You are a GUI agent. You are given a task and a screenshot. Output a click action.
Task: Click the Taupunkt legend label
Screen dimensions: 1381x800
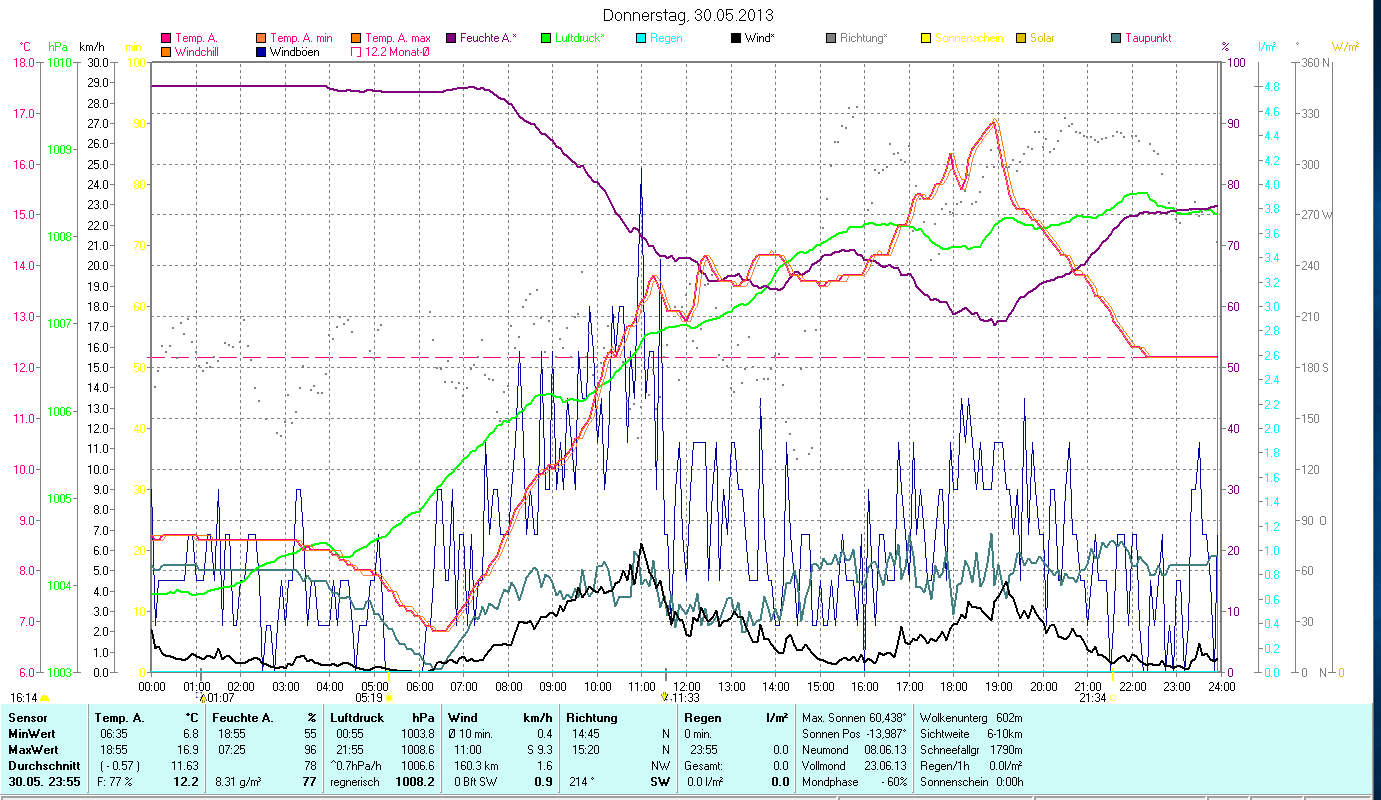coord(1147,38)
